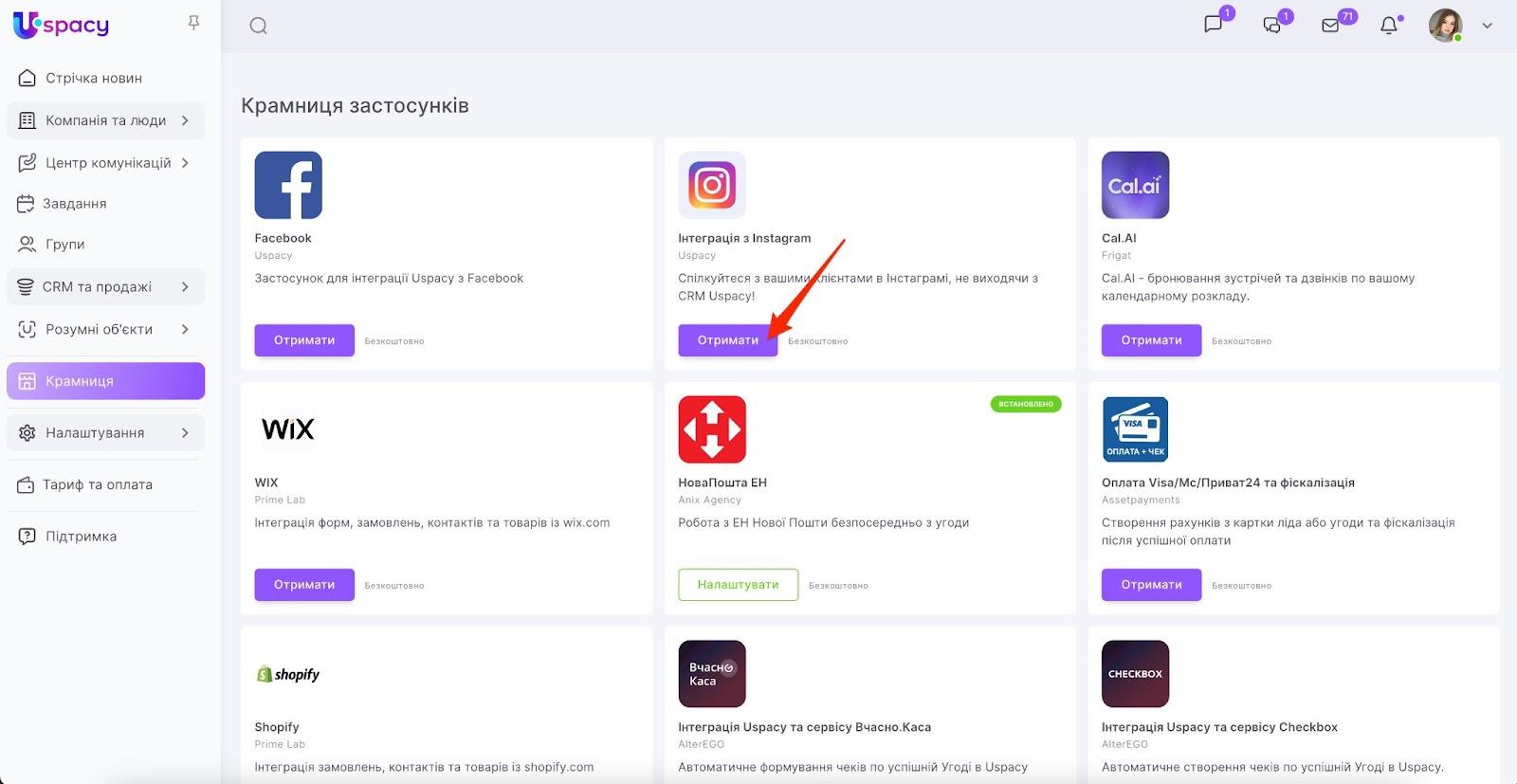Open the profile dropdown arrow
1517x784 pixels.
1487,26
